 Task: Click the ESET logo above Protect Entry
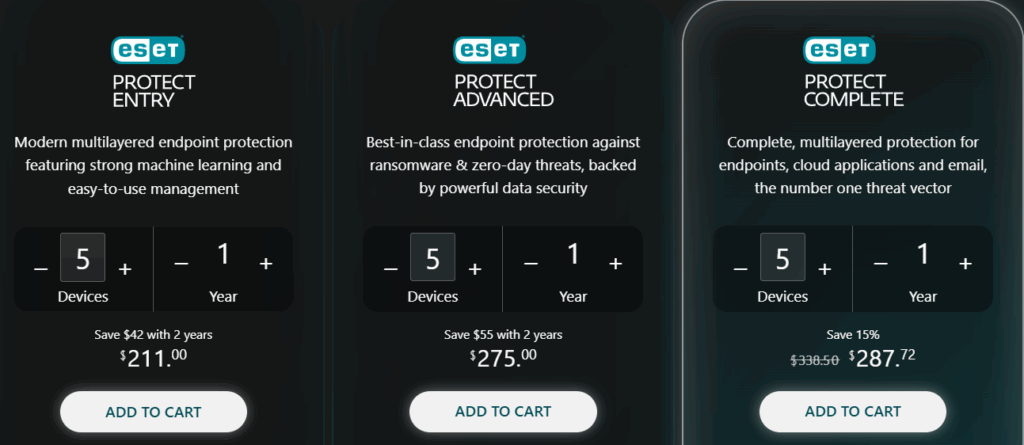click(x=153, y=50)
